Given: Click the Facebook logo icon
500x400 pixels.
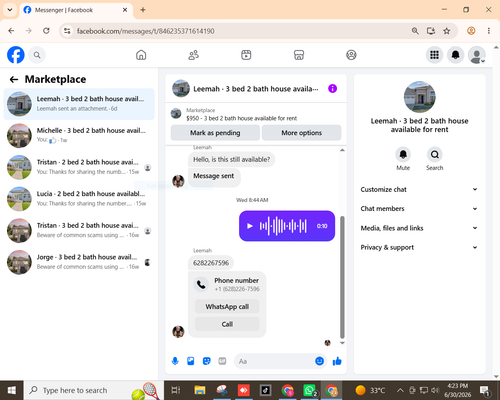Looking at the screenshot, I should click(16, 55).
